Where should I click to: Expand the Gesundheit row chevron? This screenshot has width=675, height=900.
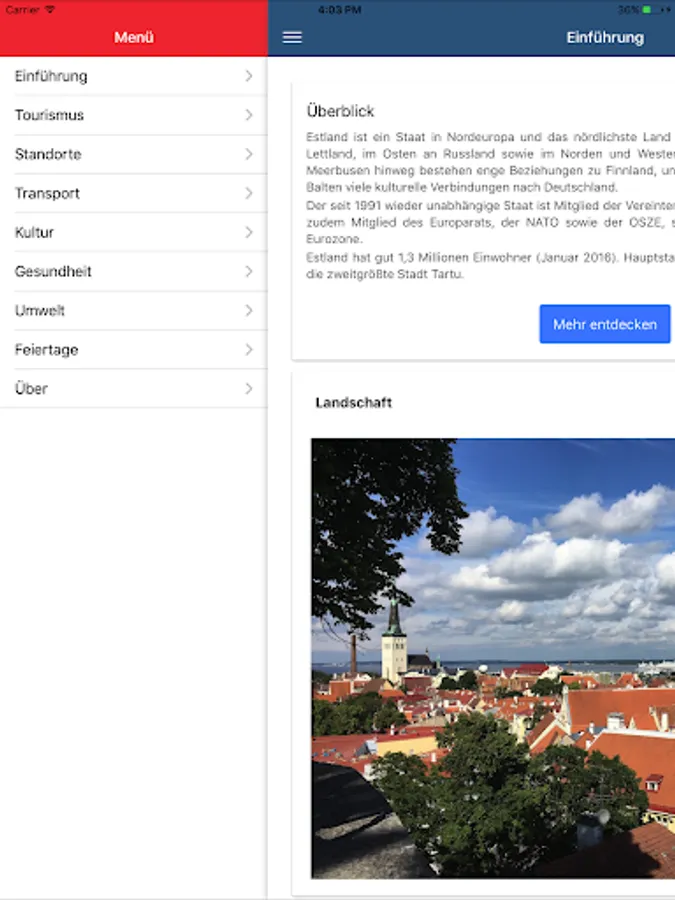coord(249,271)
